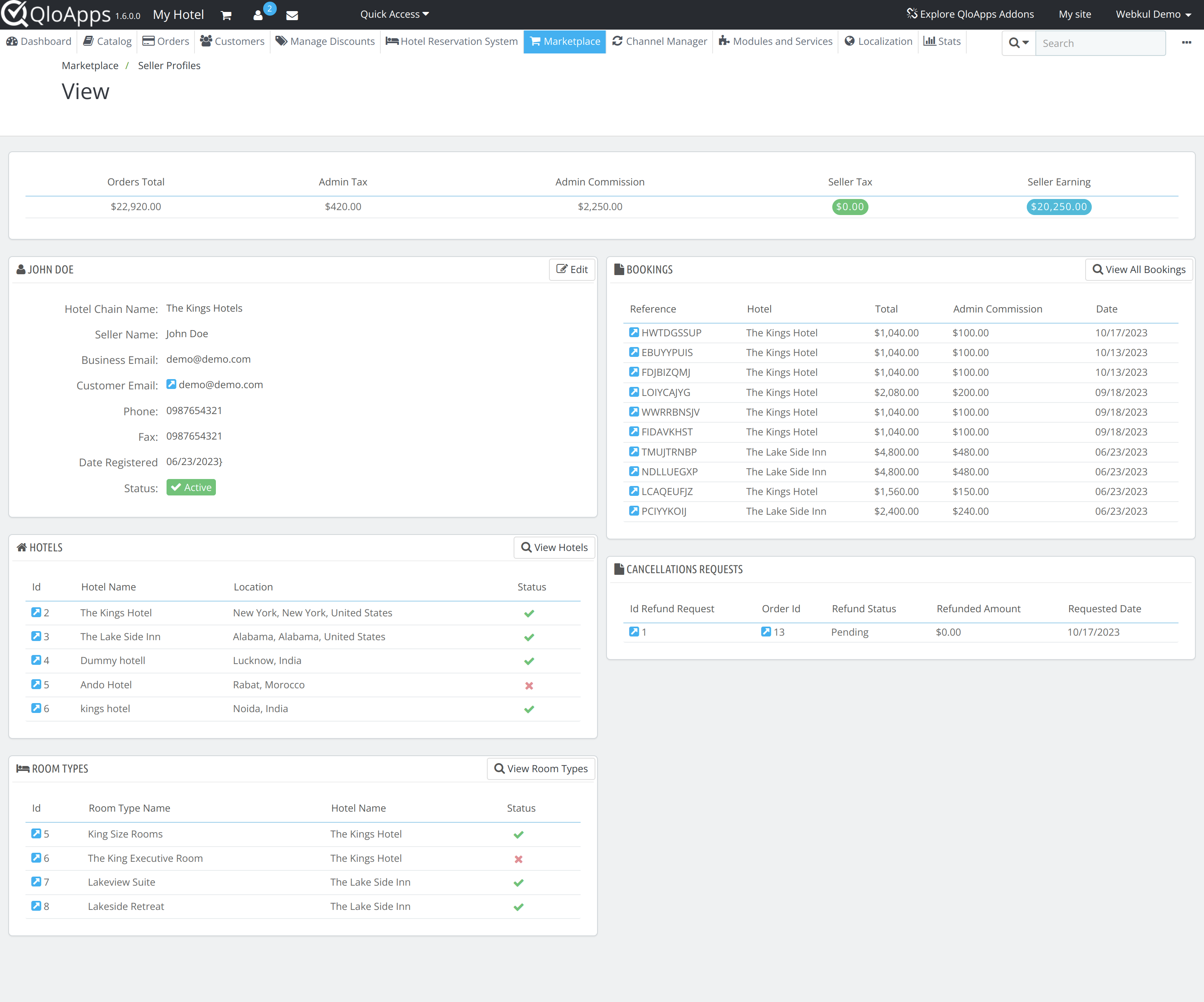Open link icon for booking EBUYYPUIS
This screenshot has height=1002, width=1204.
[x=634, y=352]
